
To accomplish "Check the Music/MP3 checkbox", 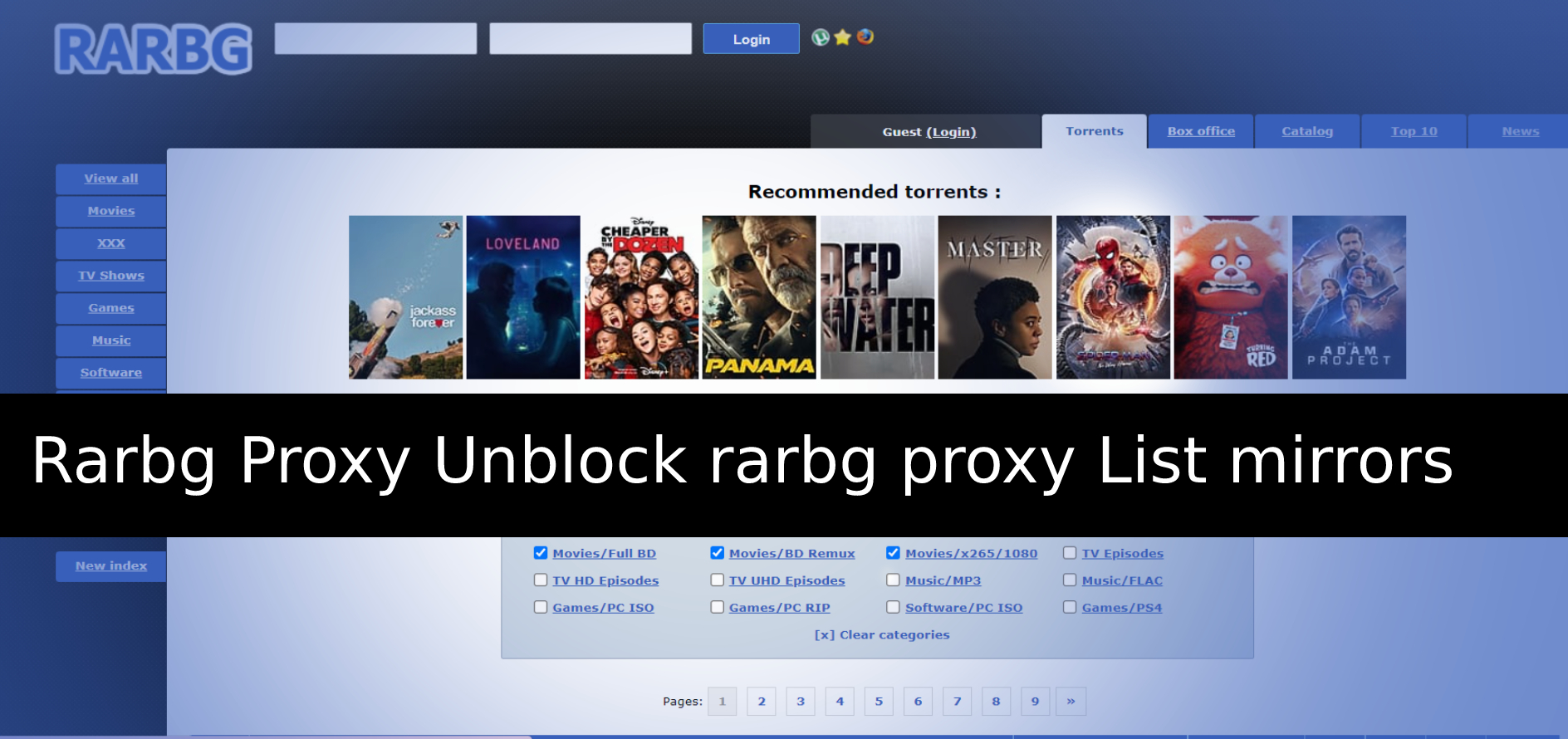I will point(894,580).
